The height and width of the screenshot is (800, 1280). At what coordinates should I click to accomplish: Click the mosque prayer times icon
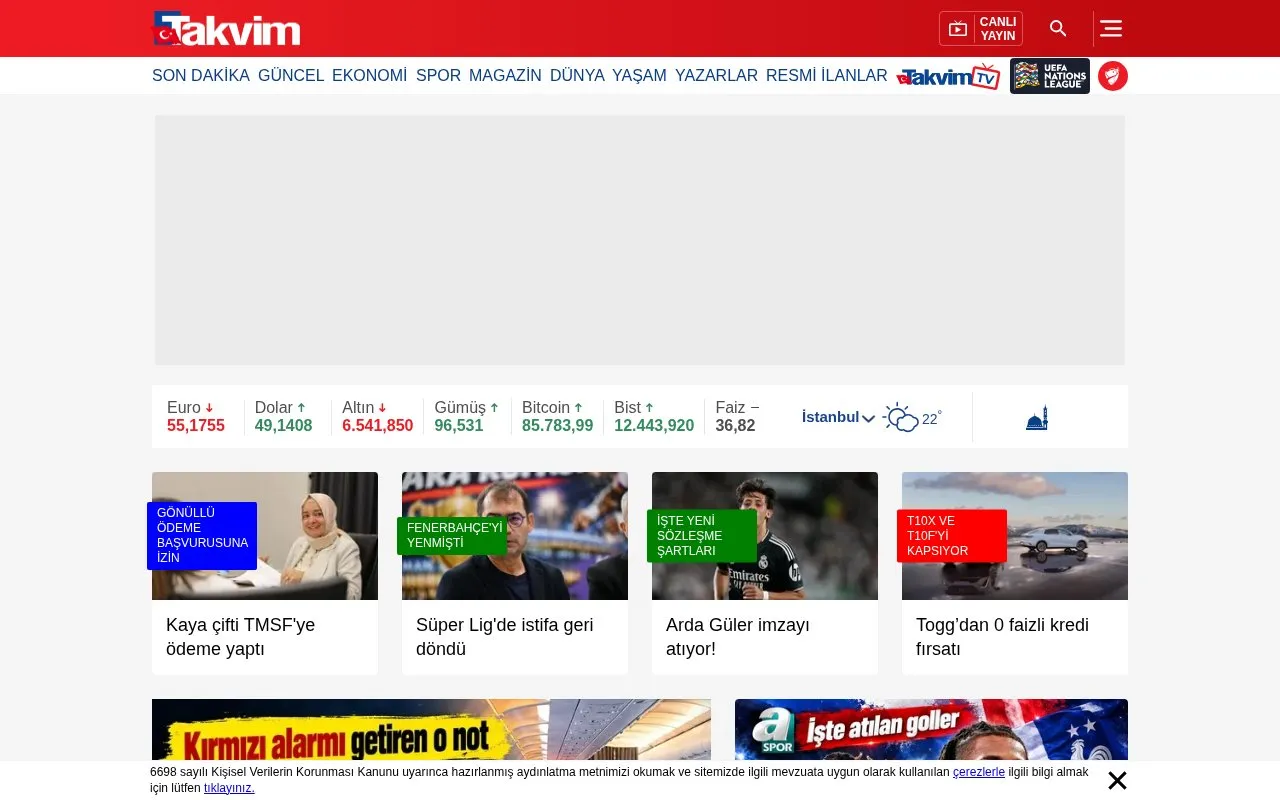tap(1037, 418)
